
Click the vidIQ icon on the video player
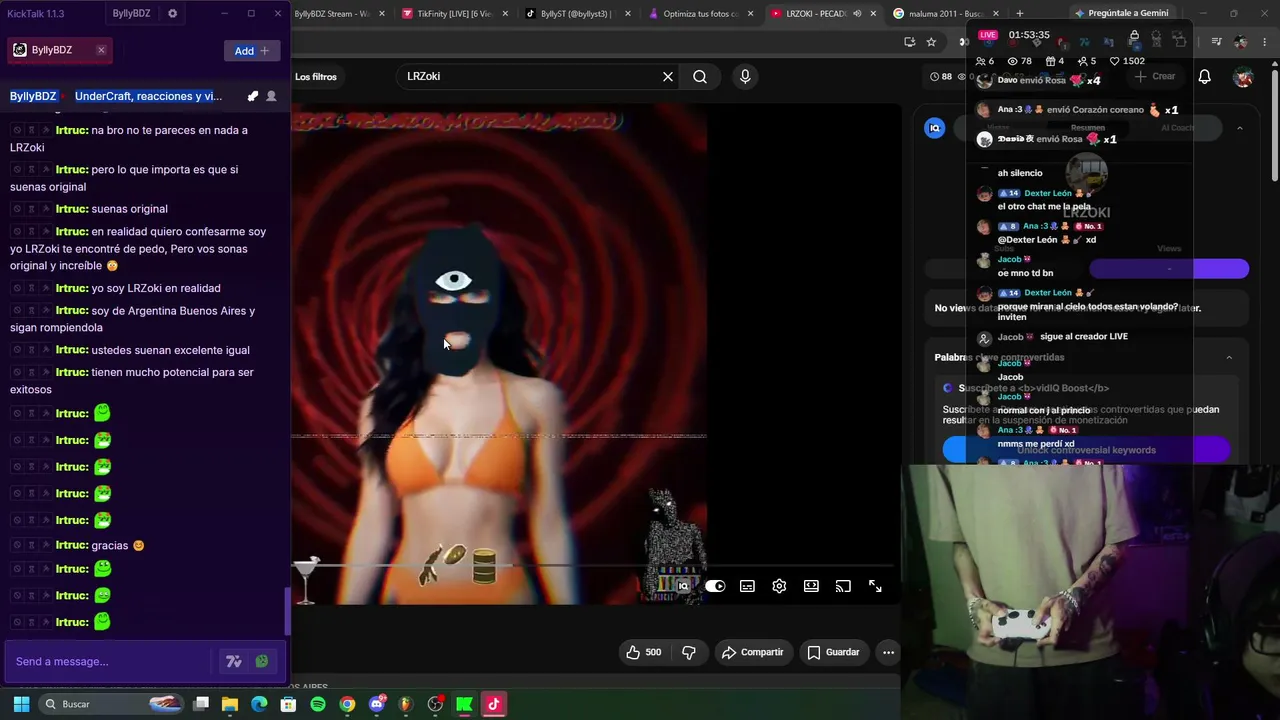683,586
